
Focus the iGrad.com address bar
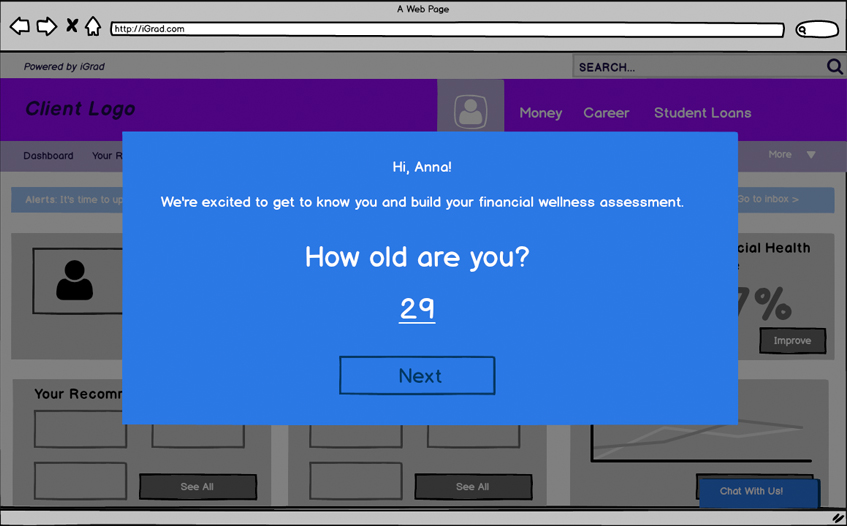tap(446, 29)
